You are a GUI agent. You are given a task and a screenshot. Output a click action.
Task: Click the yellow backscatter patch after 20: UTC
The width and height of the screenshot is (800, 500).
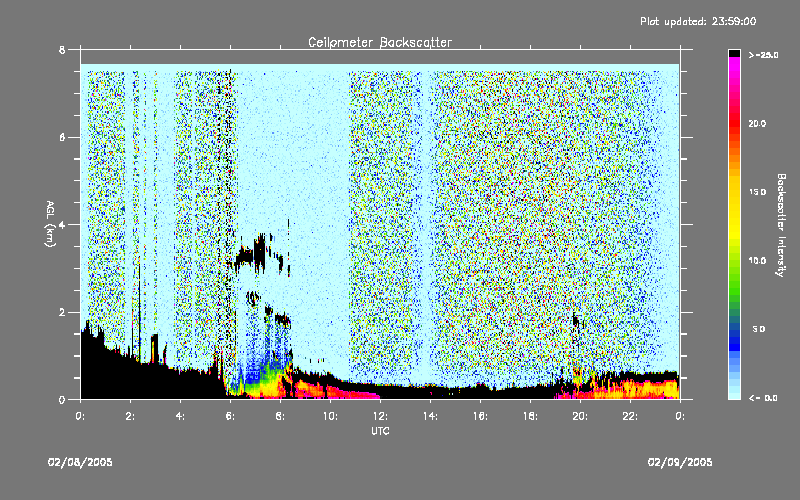(638, 390)
